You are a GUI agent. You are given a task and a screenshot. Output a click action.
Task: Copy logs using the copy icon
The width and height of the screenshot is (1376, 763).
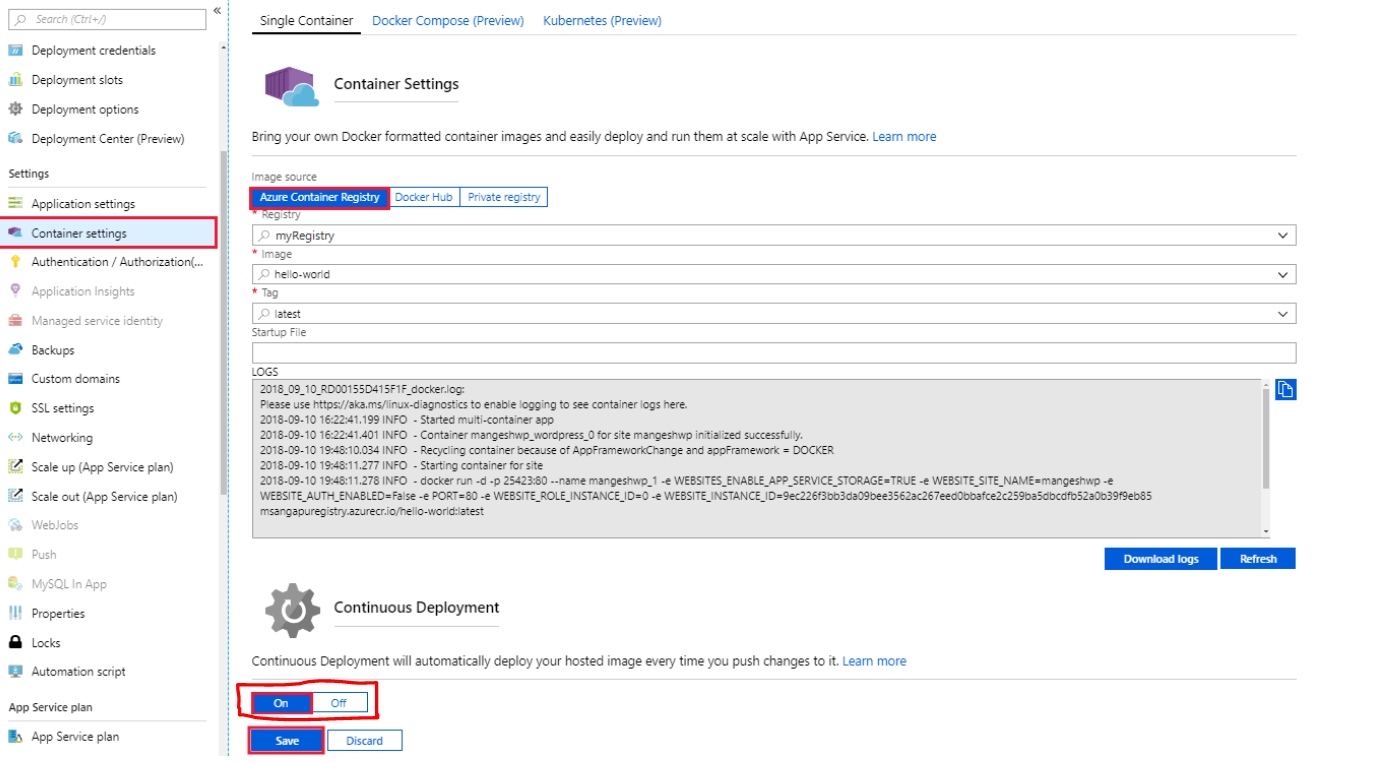1286,390
